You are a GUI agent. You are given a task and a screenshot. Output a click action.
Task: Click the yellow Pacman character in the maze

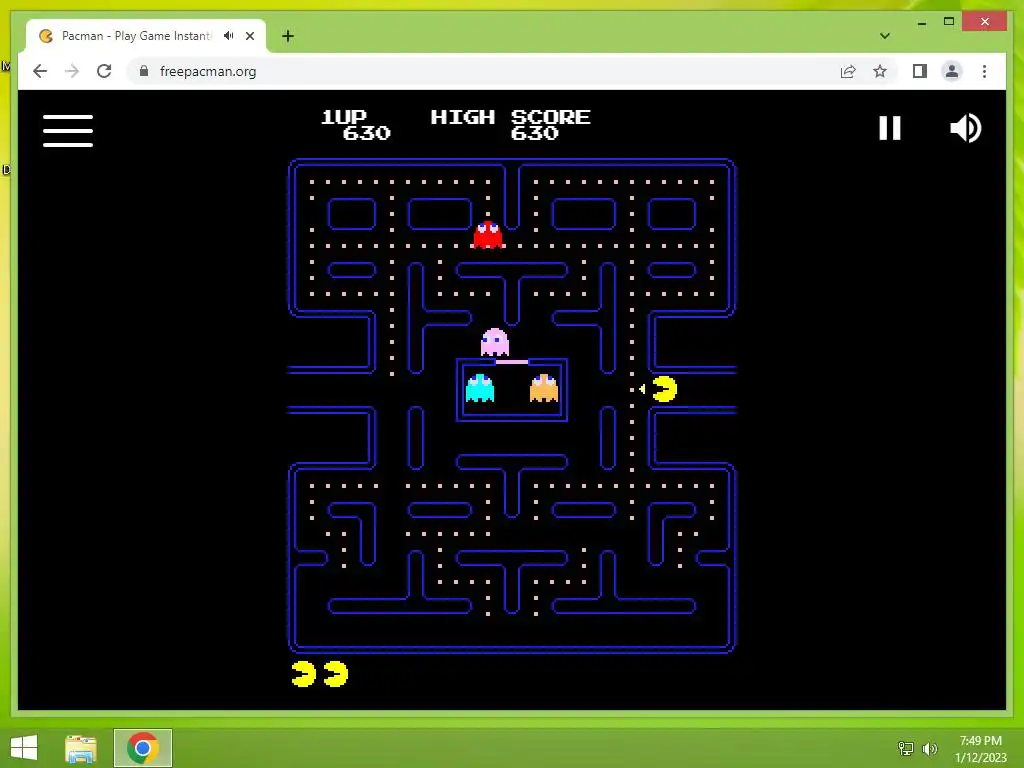(x=664, y=389)
